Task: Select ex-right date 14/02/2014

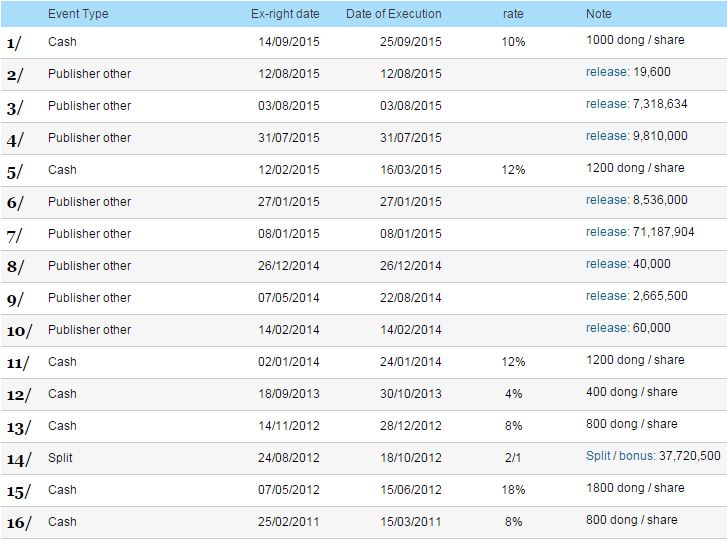Action: 289,330
